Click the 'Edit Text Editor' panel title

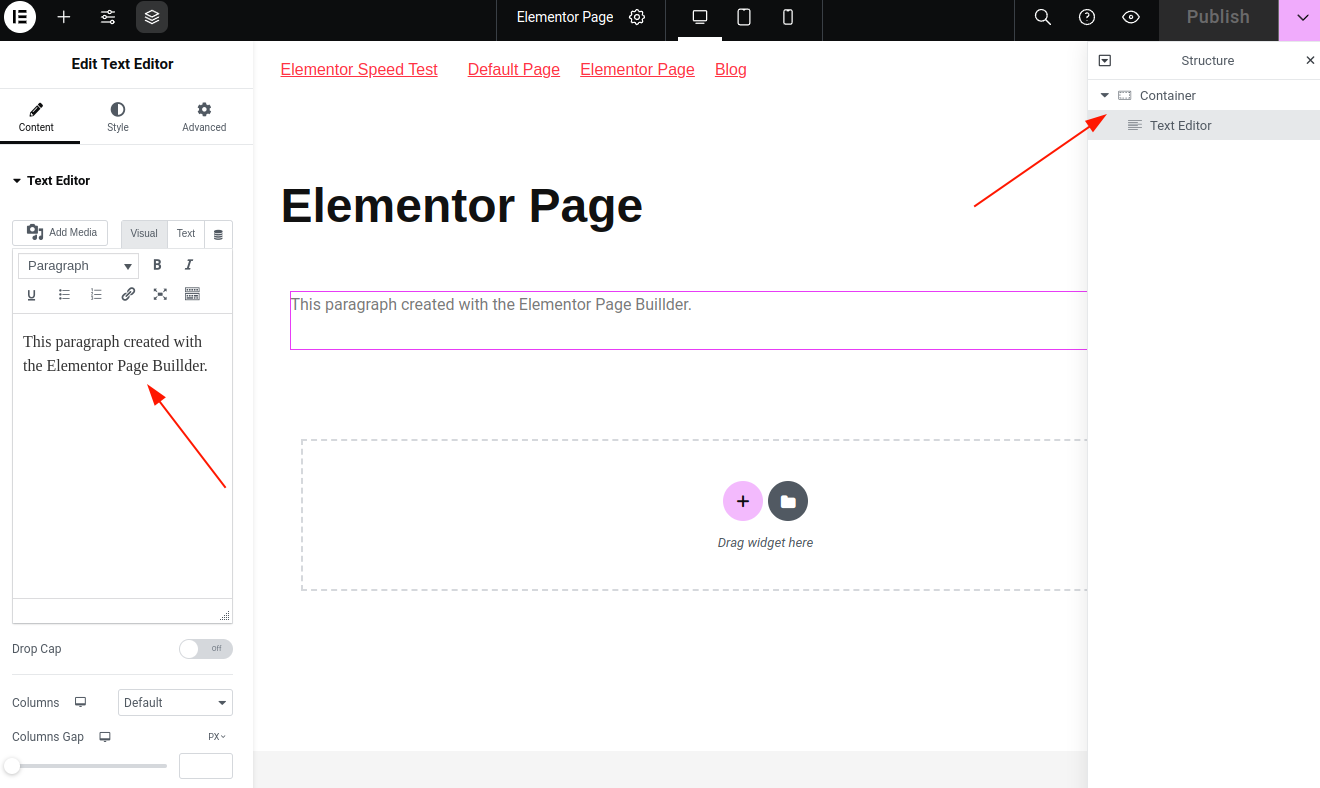[x=122, y=64]
